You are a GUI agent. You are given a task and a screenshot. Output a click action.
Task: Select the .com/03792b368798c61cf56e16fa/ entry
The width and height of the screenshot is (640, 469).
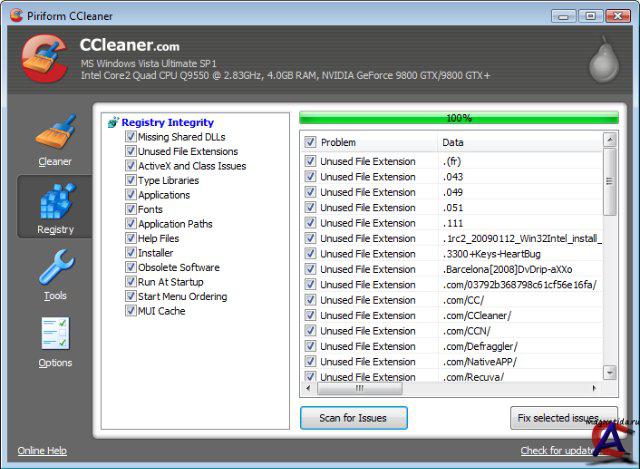coord(520,285)
